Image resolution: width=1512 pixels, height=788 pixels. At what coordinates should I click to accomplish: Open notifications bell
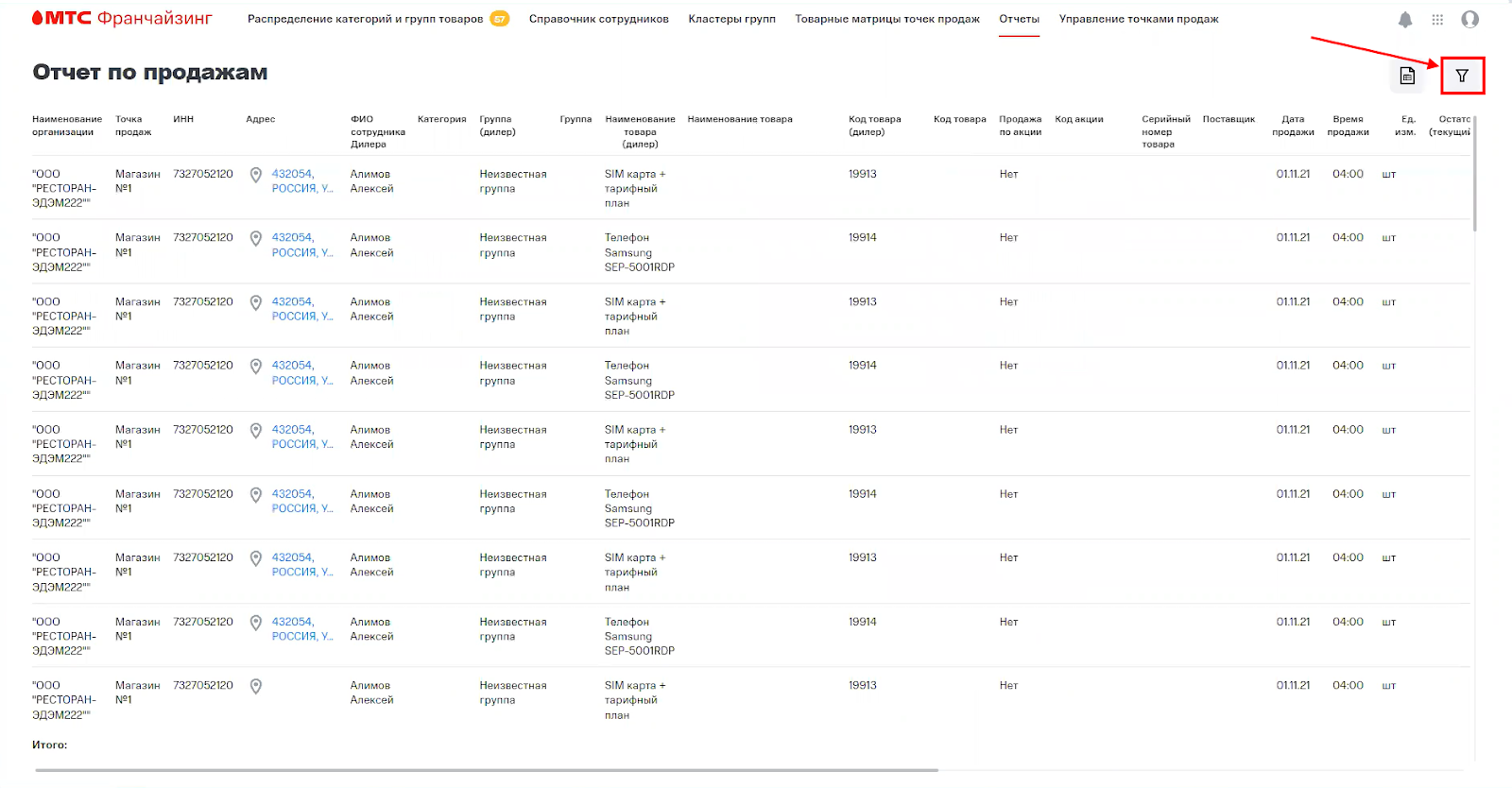coord(1405,19)
